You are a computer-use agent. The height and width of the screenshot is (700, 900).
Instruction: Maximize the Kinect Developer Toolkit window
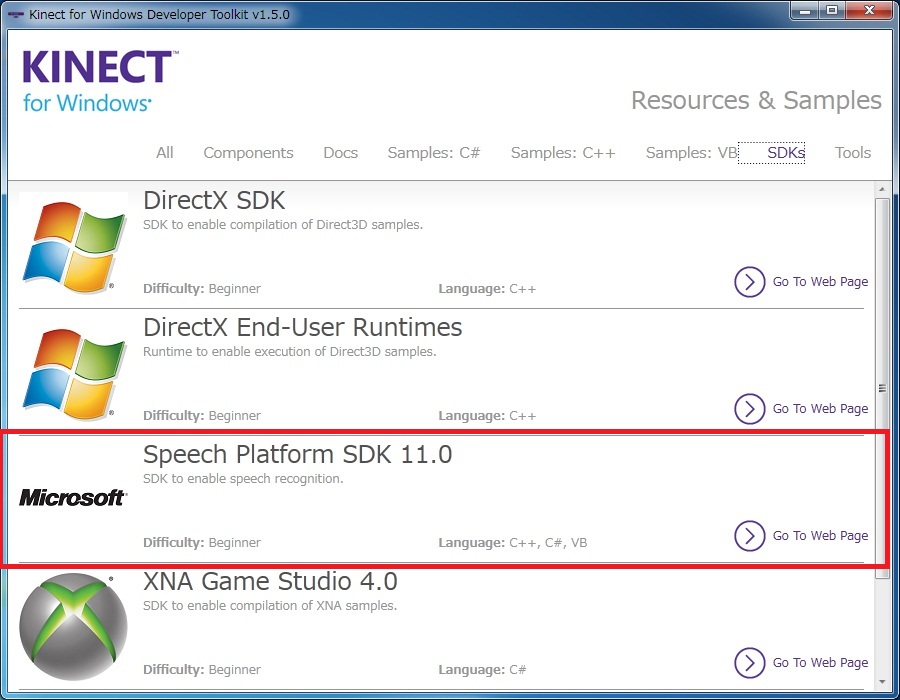tap(831, 10)
